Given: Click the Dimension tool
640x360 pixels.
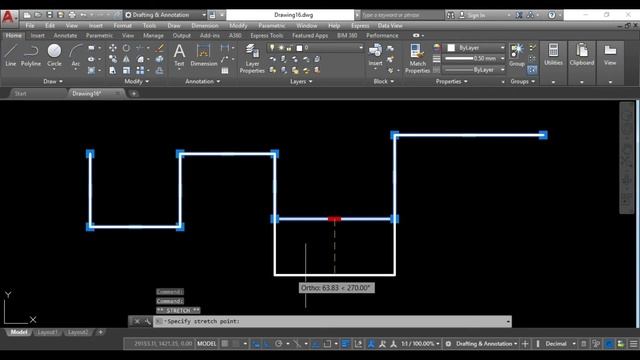Looking at the screenshot, I should 203,55.
